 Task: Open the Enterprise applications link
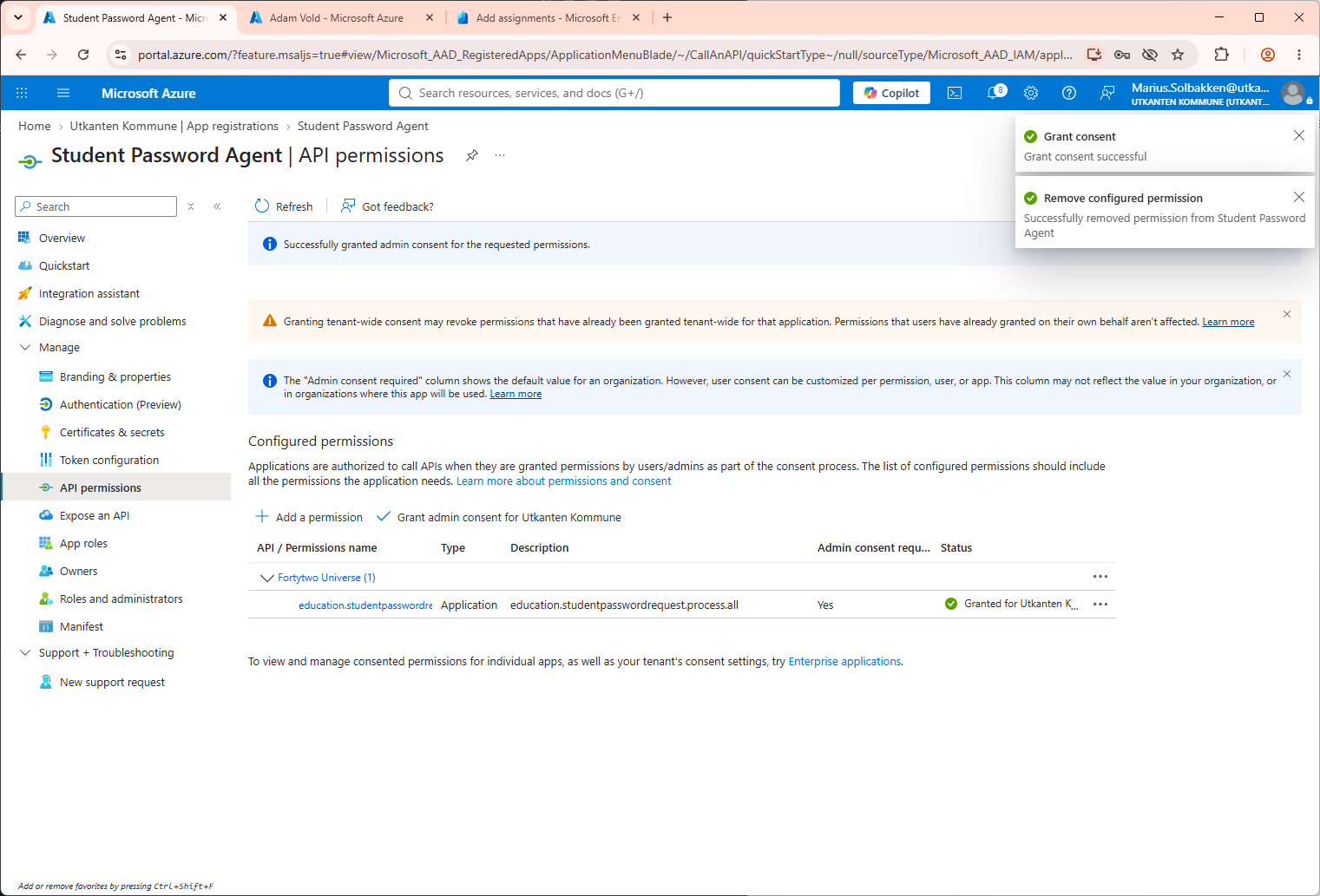pyautogui.click(x=844, y=661)
